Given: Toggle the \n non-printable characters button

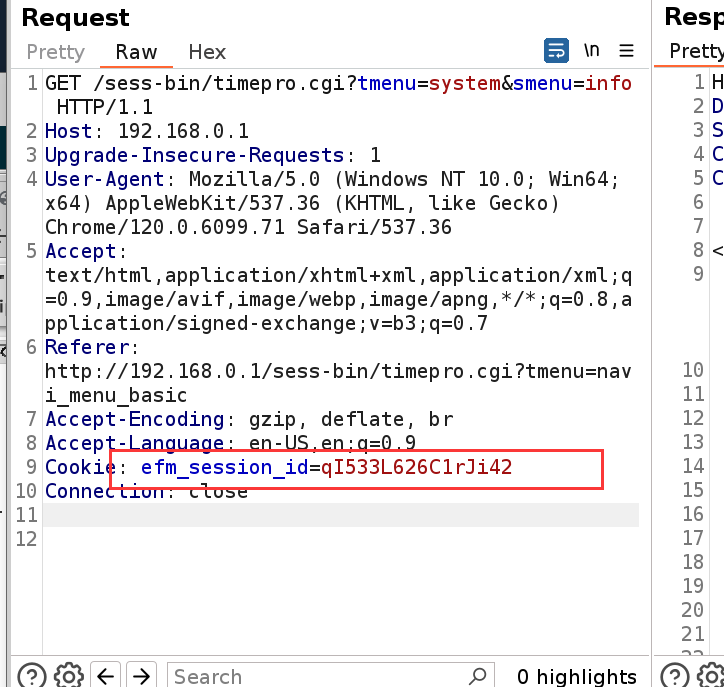Looking at the screenshot, I should pyautogui.click(x=592, y=51).
